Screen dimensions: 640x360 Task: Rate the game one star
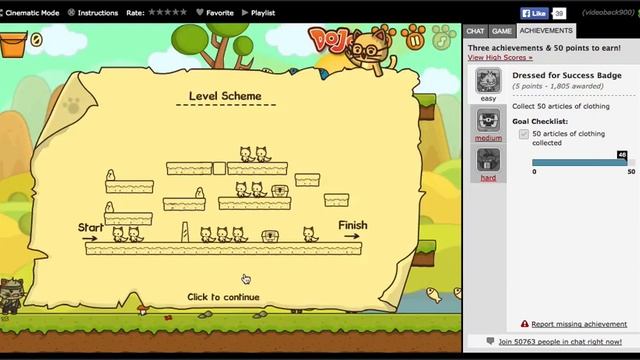coord(152,12)
